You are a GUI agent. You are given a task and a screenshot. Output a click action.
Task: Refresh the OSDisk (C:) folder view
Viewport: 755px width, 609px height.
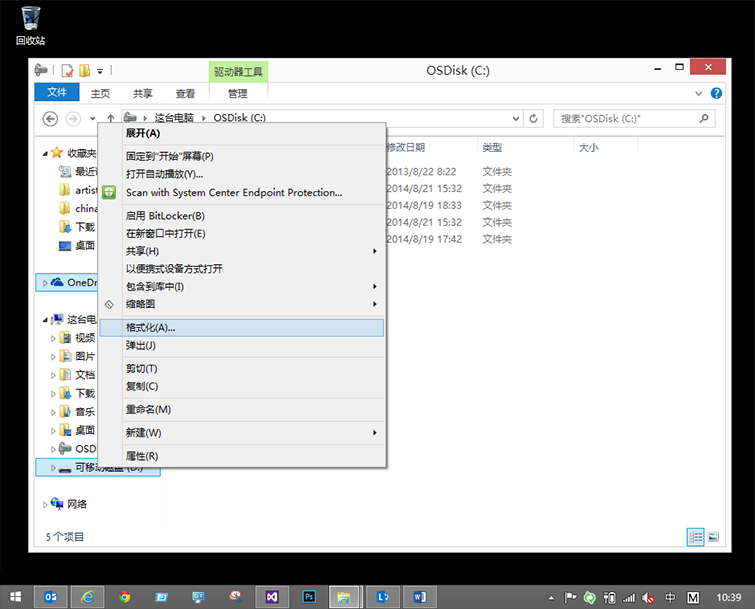[x=534, y=118]
